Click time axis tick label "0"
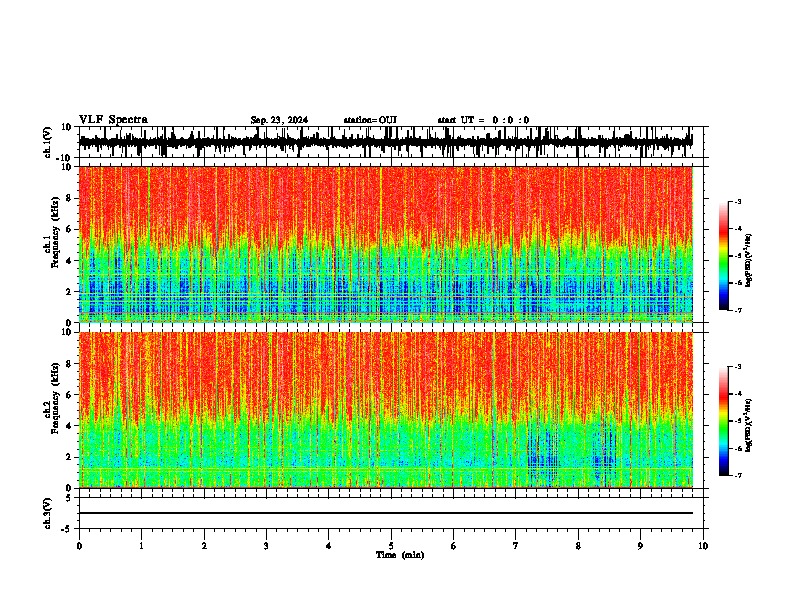 79,546
